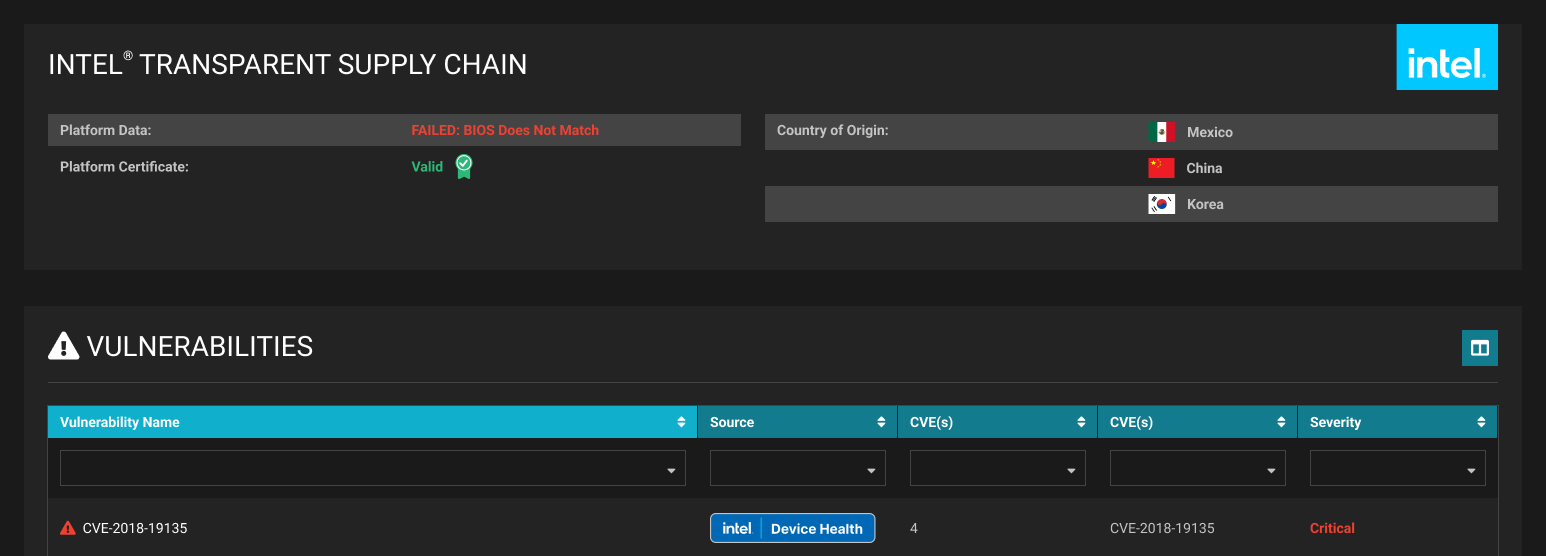
Task: Click the Vulnerabilities heading warning icon
Action: click(x=64, y=346)
